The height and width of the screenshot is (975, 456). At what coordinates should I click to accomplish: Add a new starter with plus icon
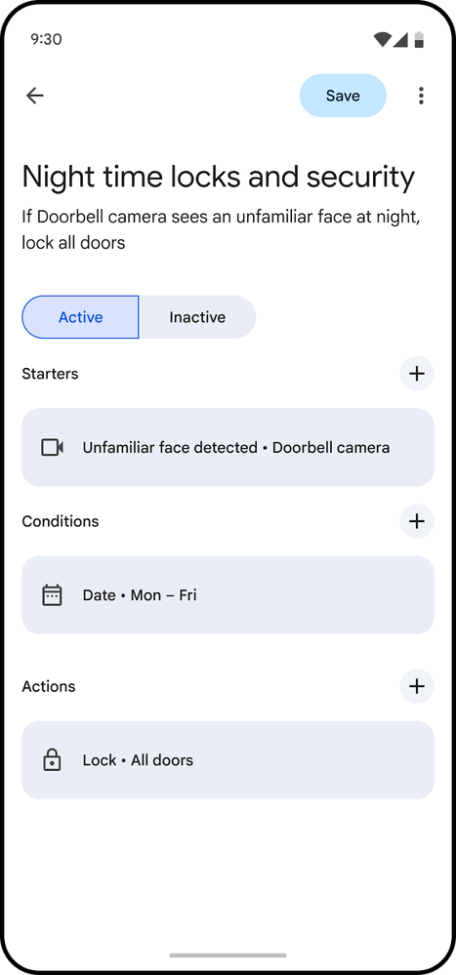click(x=416, y=374)
